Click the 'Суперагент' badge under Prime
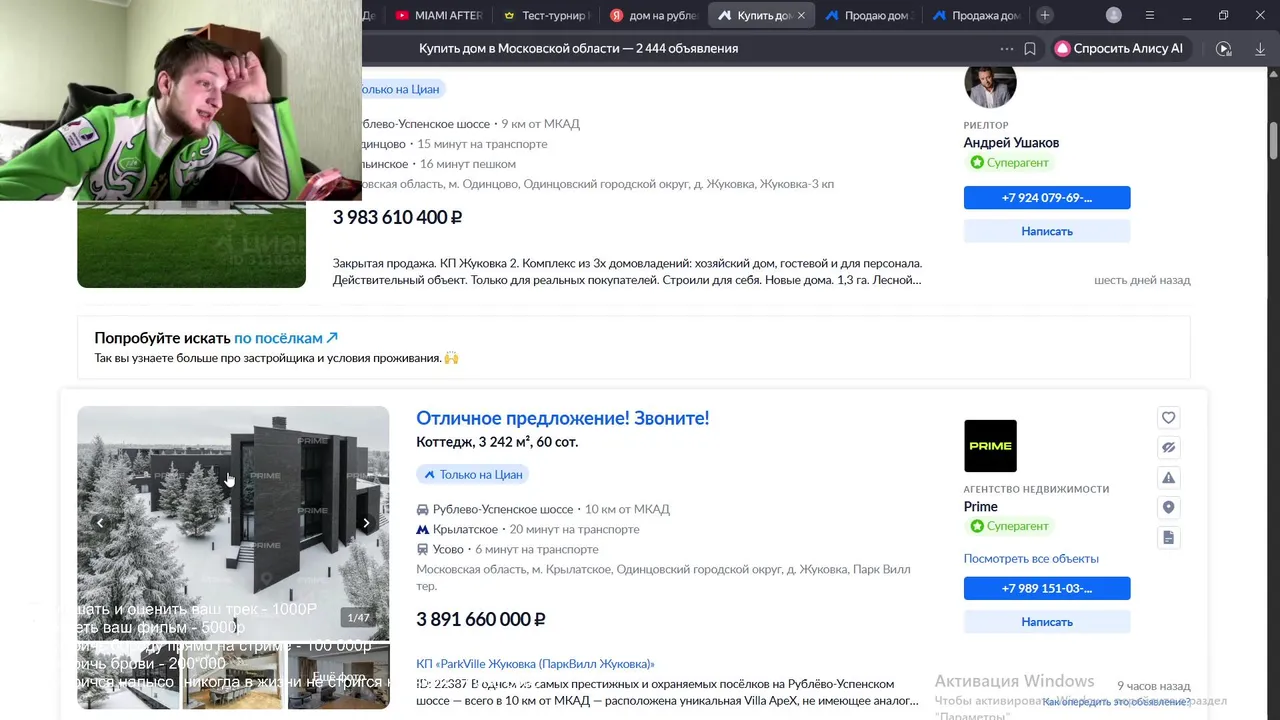 point(1010,526)
